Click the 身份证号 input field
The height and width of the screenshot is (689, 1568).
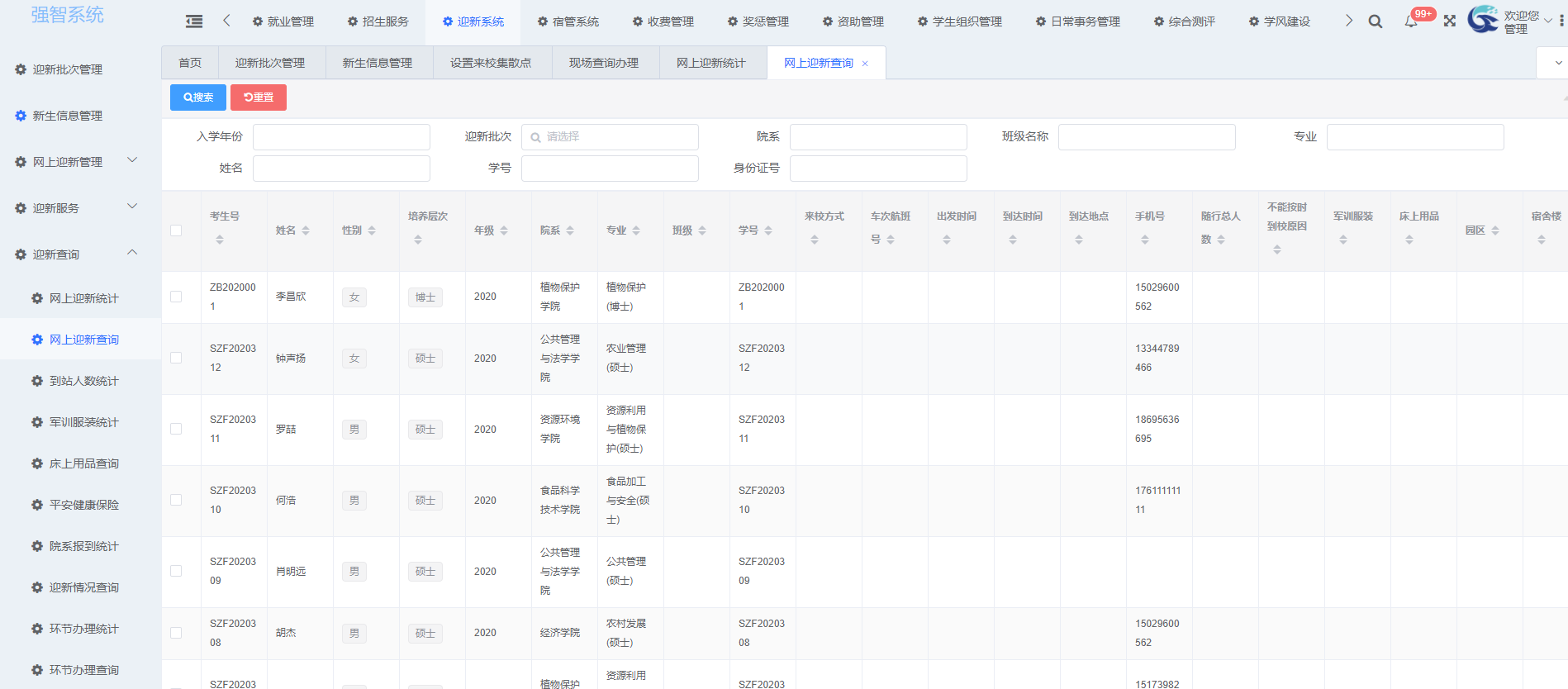click(x=878, y=169)
